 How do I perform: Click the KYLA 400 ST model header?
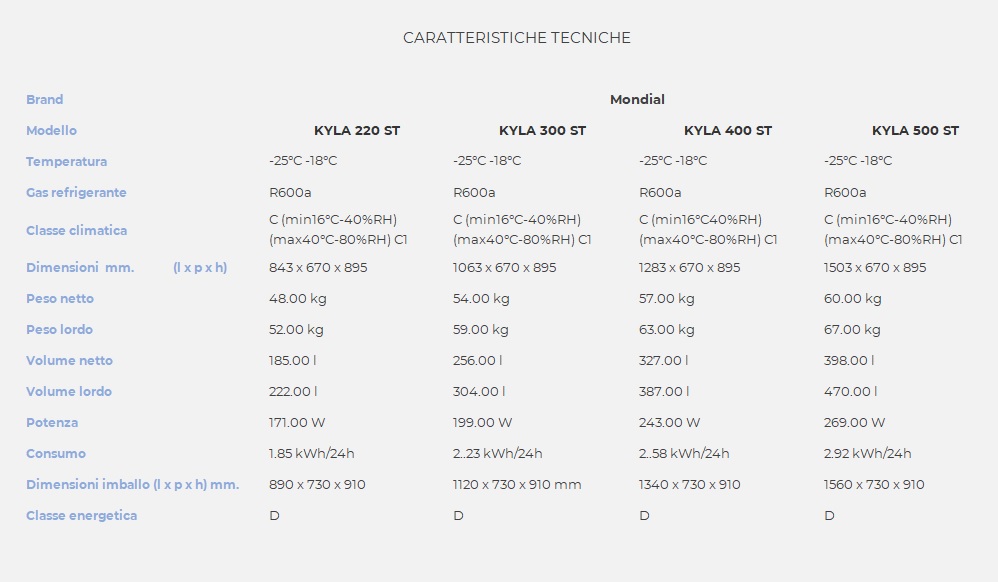point(727,131)
